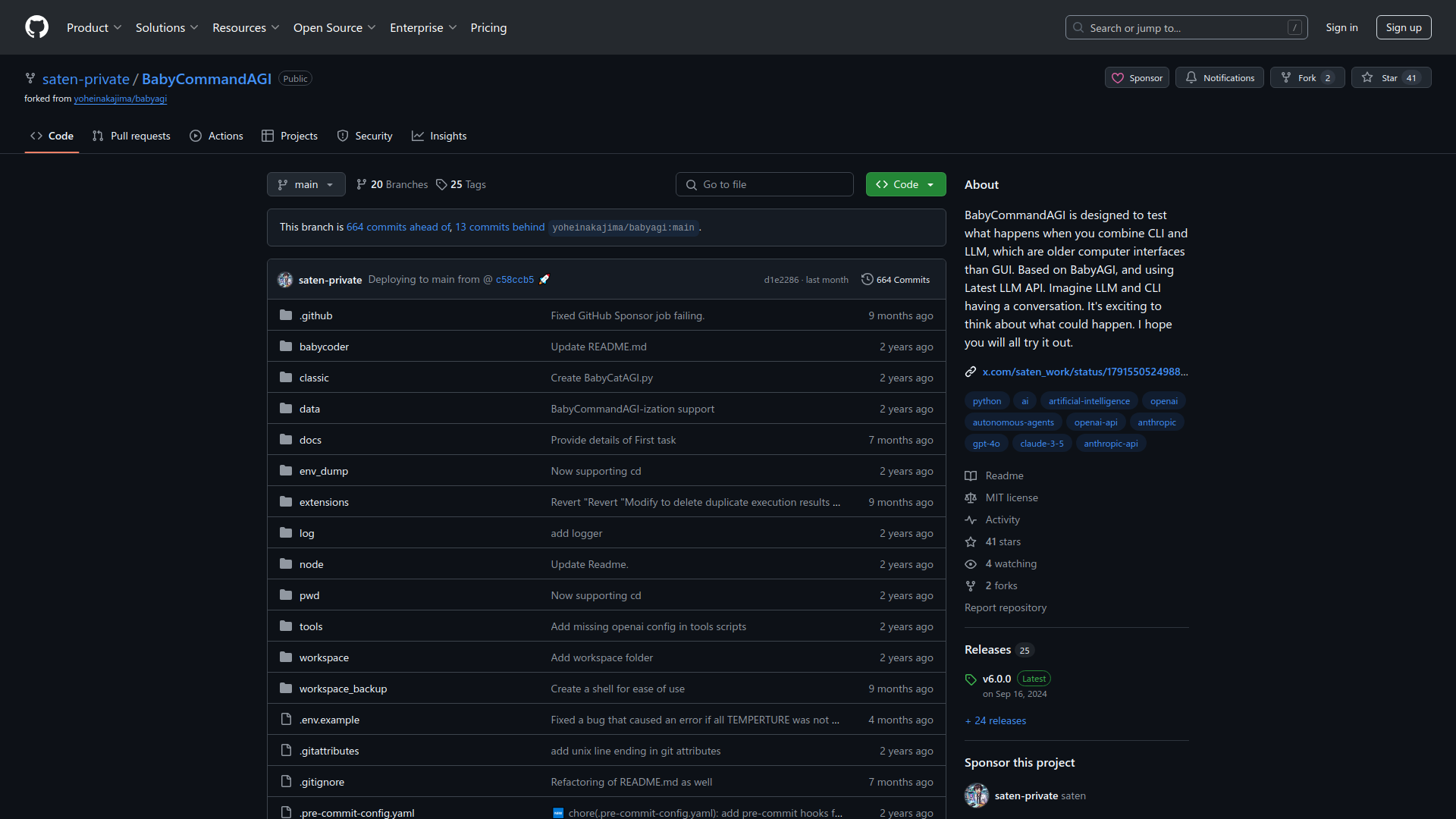The image size is (1456, 819).
Task: Click the Sign up button
Action: pyautogui.click(x=1404, y=27)
